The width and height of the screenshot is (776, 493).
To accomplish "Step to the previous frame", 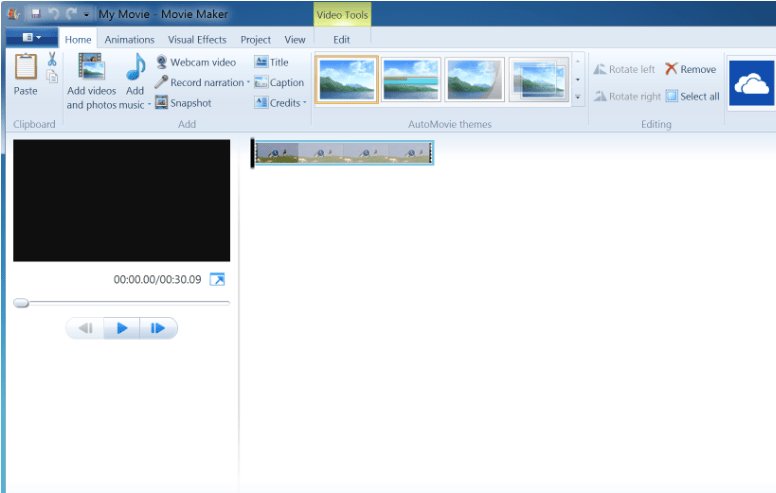I will (x=85, y=328).
